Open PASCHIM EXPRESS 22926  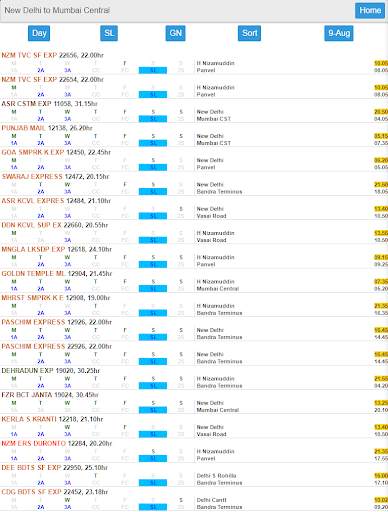[57, 346]
